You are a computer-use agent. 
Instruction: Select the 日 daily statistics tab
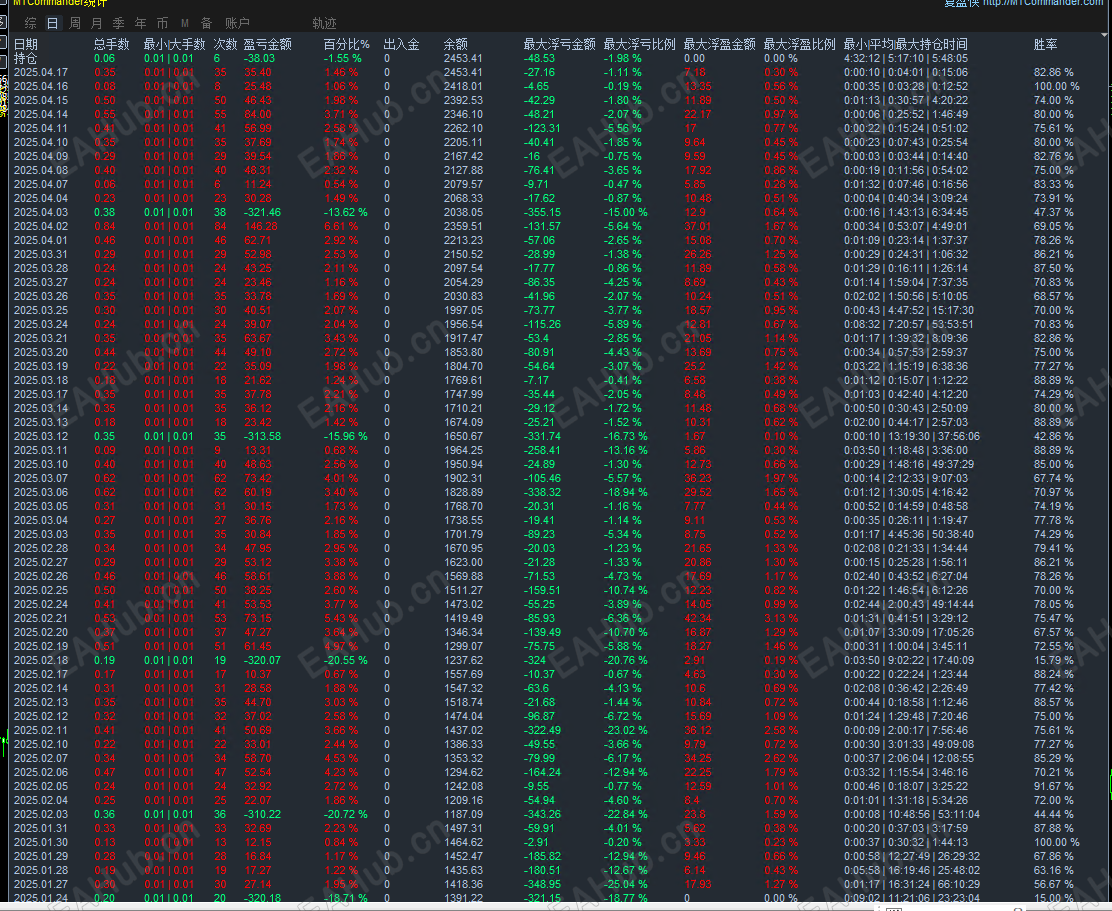click(52, 23)
